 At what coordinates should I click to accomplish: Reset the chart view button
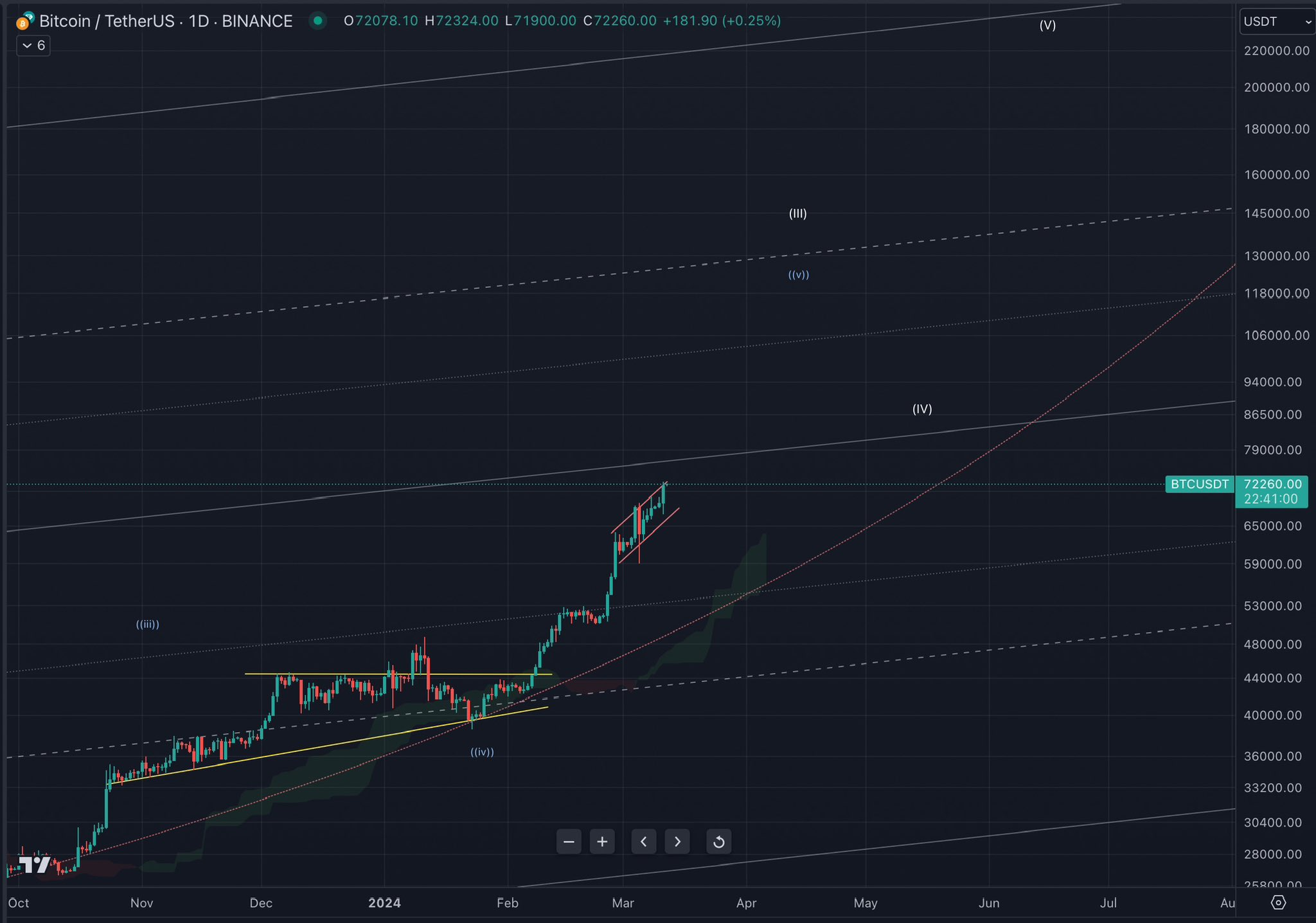click(718, 842)
